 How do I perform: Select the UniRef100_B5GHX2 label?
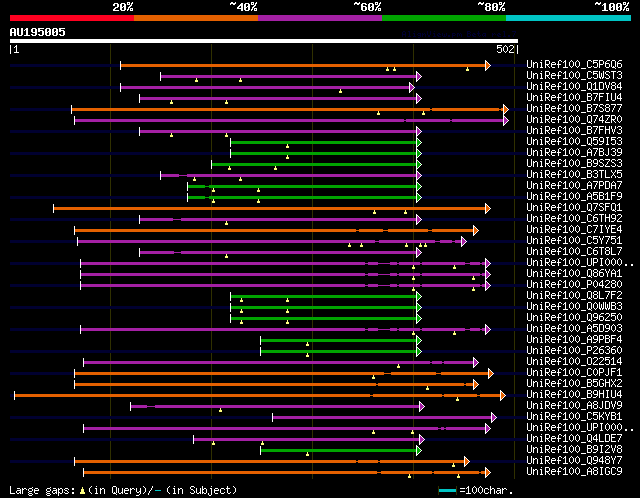pyautogui.click(x=574, y=384)
